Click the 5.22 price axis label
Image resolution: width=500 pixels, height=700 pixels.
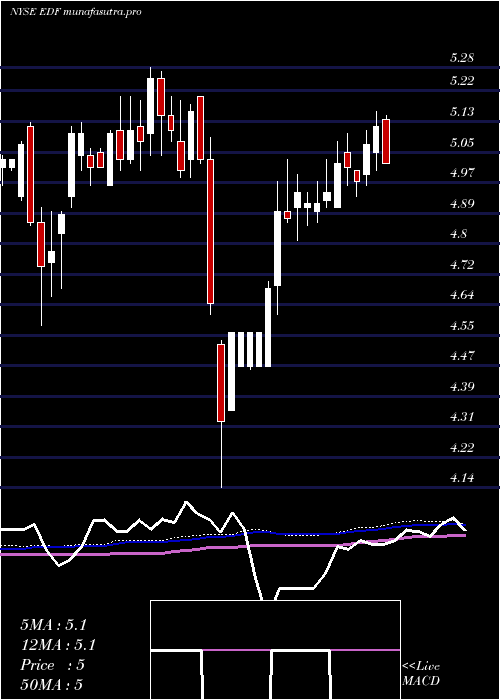click(x=462, y=81)
